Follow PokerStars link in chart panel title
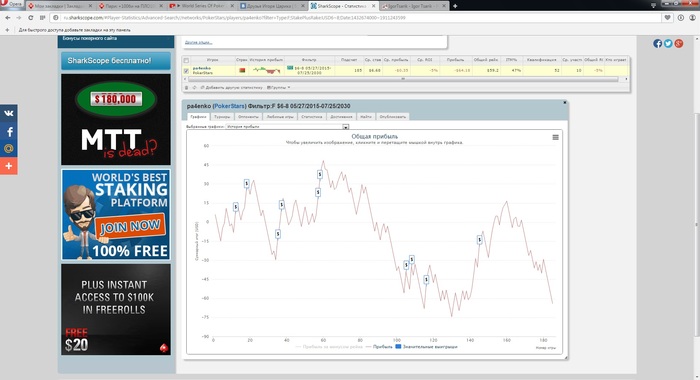The height and width of the screenshot is (380, 700). point(229,106)
